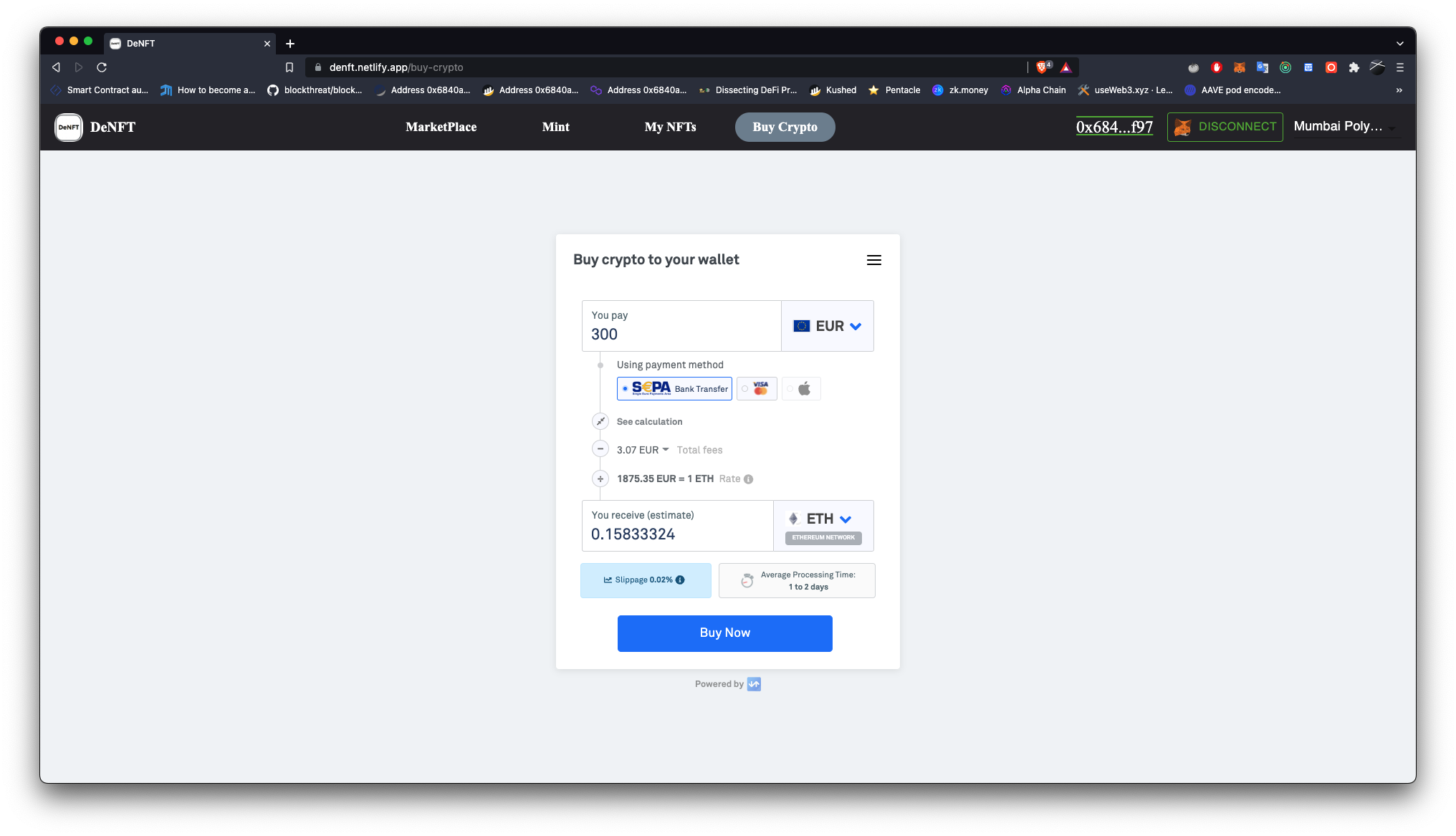Select SEPA Bank Transfer payment method
This screenshot has height=836, width=1456.
click(674, 389)
